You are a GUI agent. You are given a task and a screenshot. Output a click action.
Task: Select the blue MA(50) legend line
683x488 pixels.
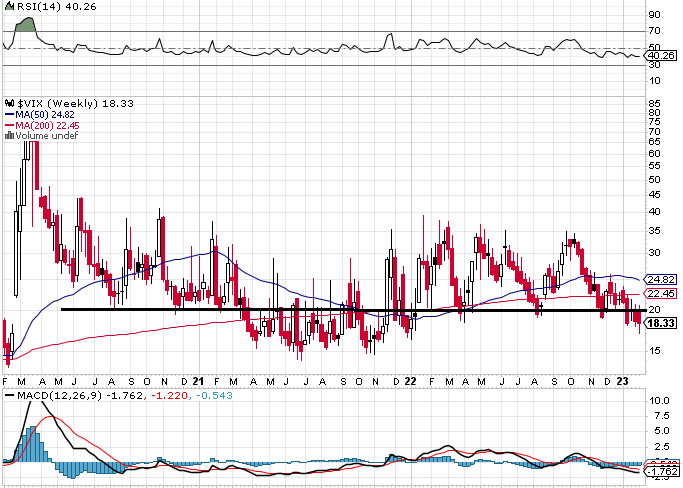coord(10,115)
